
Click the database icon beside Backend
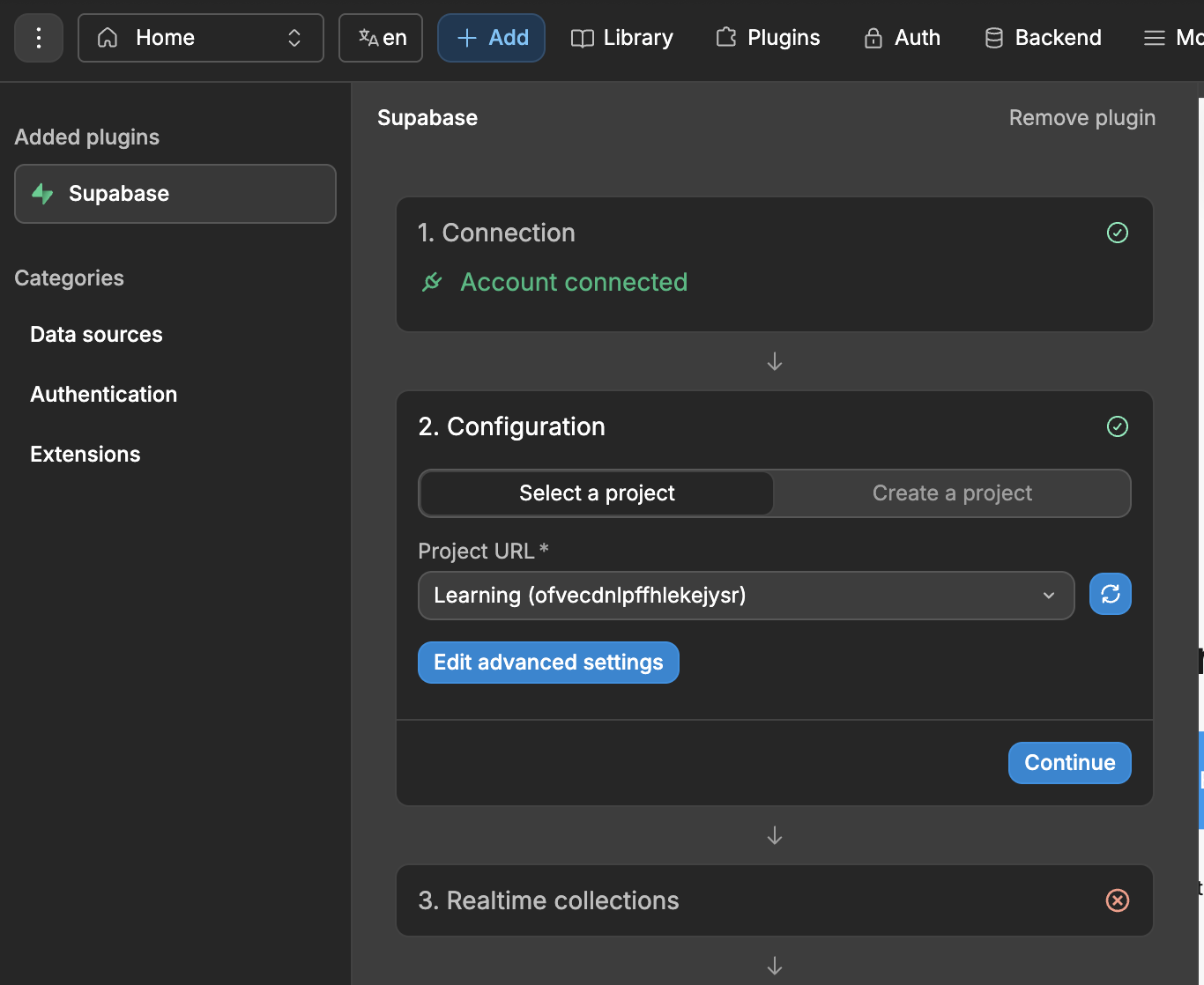[994, 38]
